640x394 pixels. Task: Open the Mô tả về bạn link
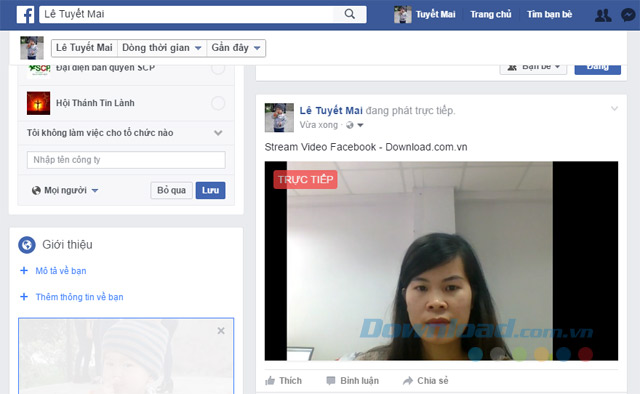(61, 271)
